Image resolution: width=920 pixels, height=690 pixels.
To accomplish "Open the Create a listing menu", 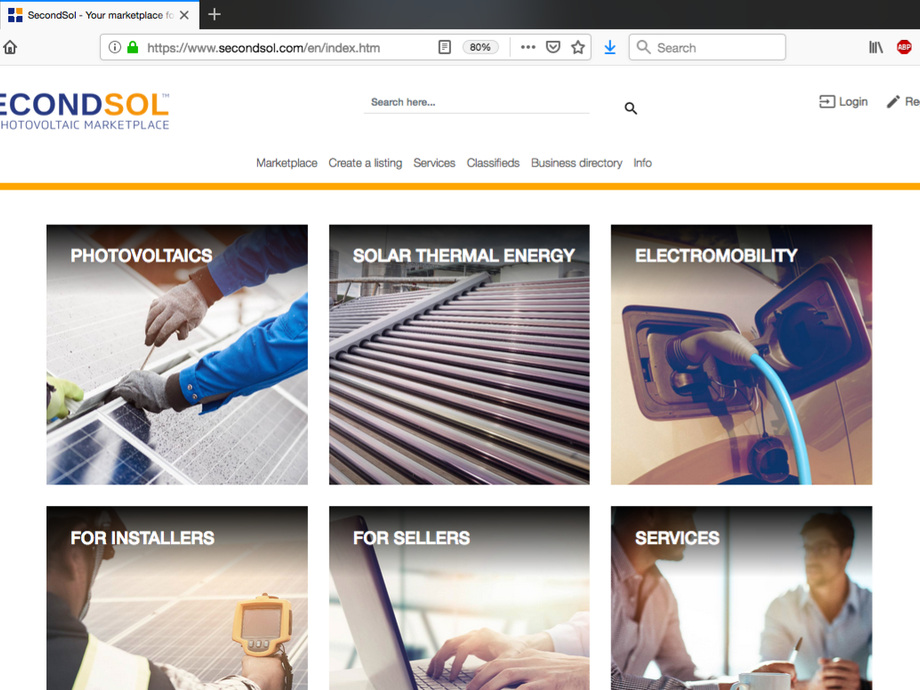I will point(365,163).
